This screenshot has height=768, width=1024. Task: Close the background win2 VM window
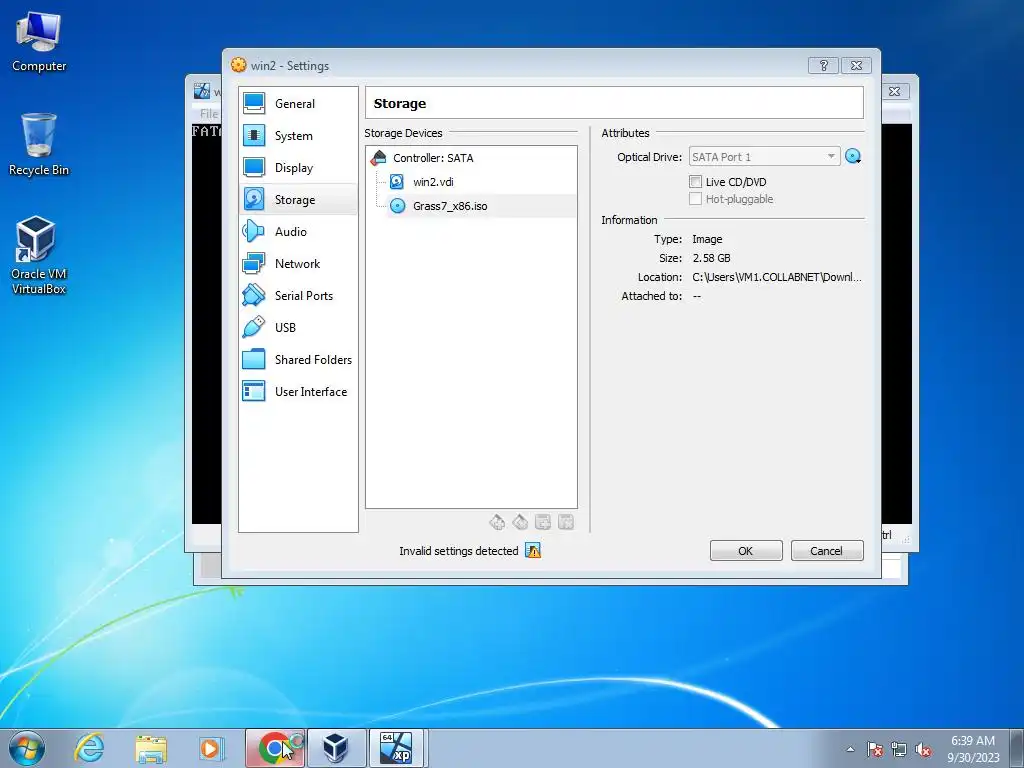click(x=895, y=91)
